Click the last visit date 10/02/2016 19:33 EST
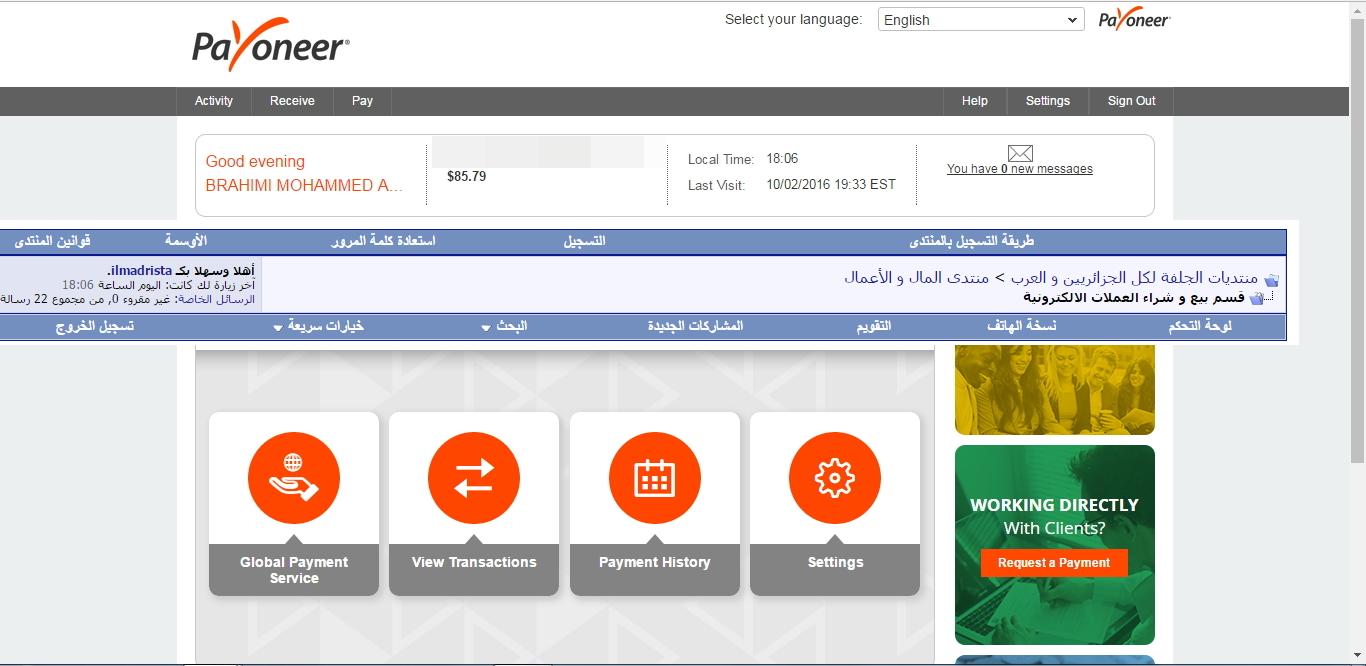Viewport: 1366px width, 666px height. tap(831, 184)
